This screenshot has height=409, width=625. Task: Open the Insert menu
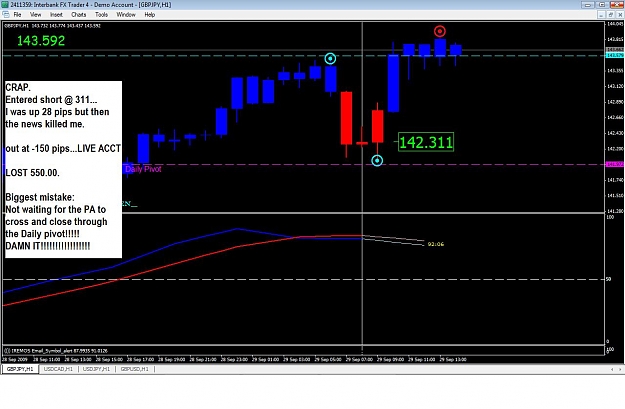point(56,15)
